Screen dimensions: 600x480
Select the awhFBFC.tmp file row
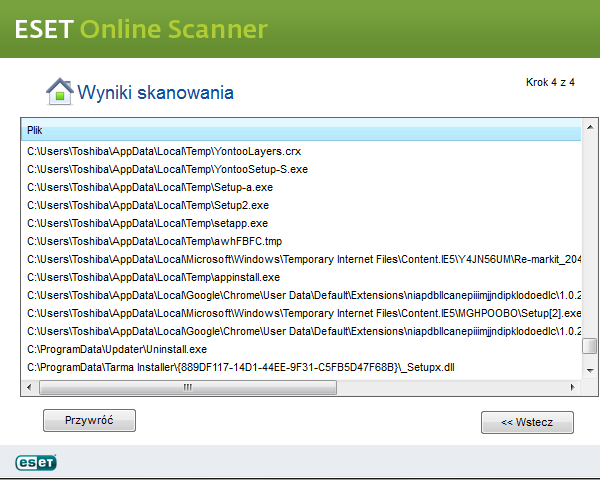301,242
